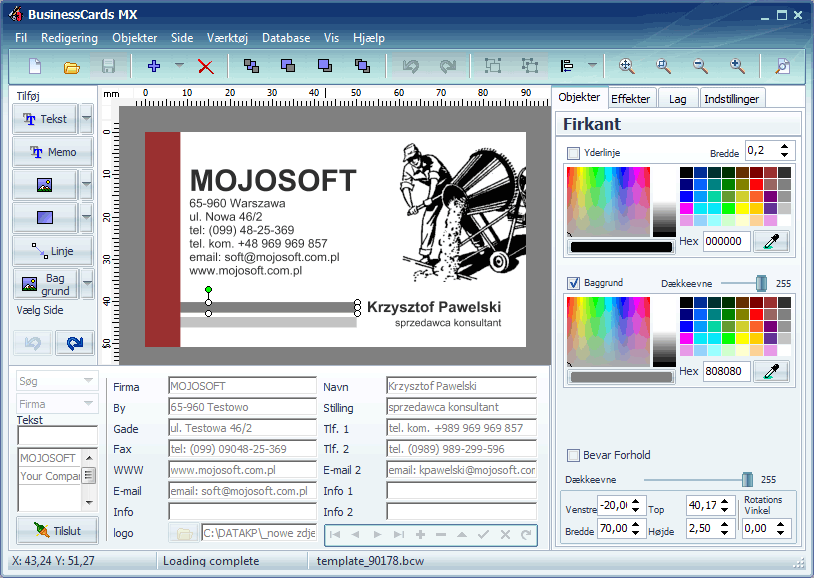Click the grayed-out save disk icon
This screenshot has height=578, width=814.
click(x=108, y=66)
